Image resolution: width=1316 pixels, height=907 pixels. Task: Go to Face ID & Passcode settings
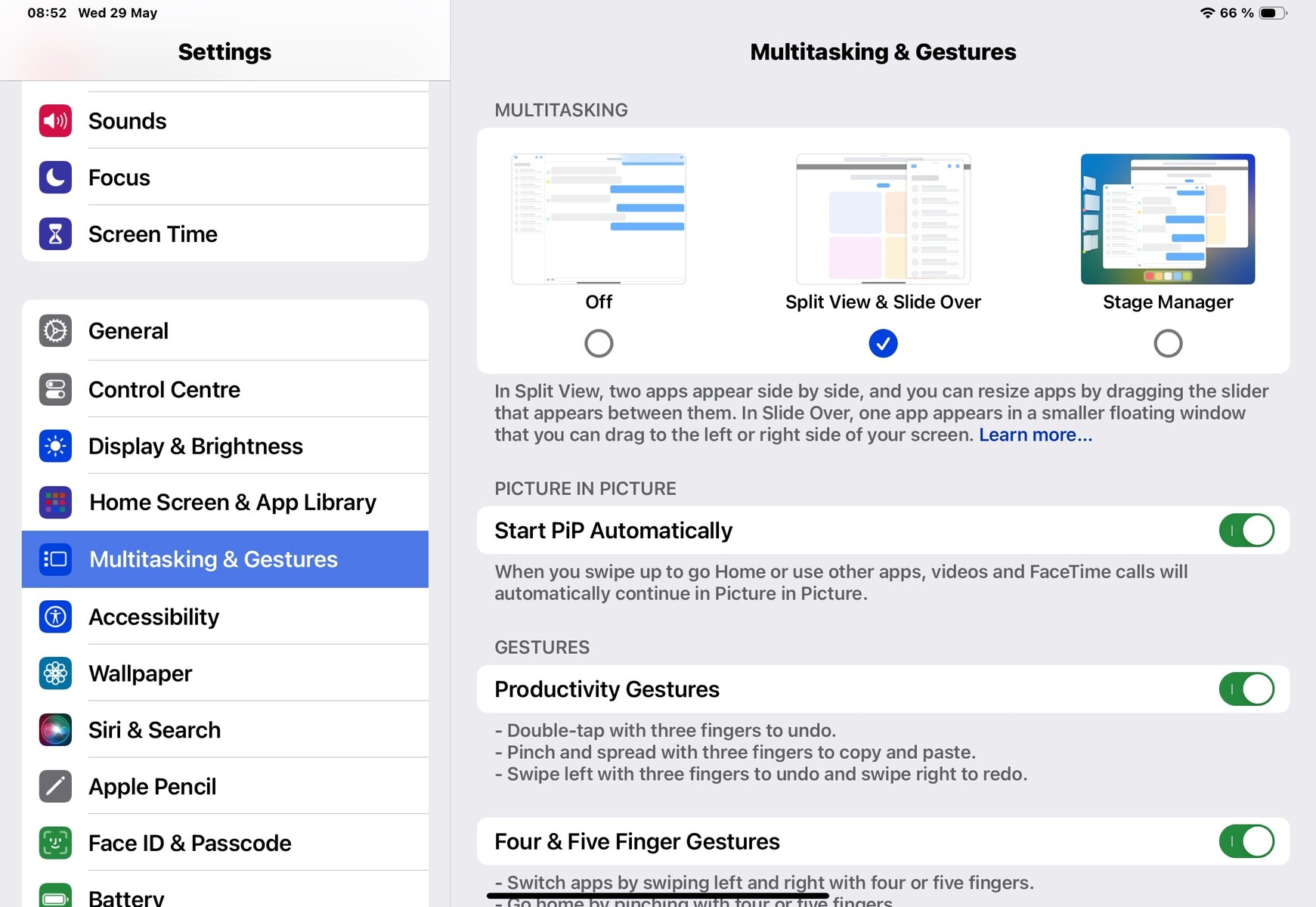tap(190, 844)
